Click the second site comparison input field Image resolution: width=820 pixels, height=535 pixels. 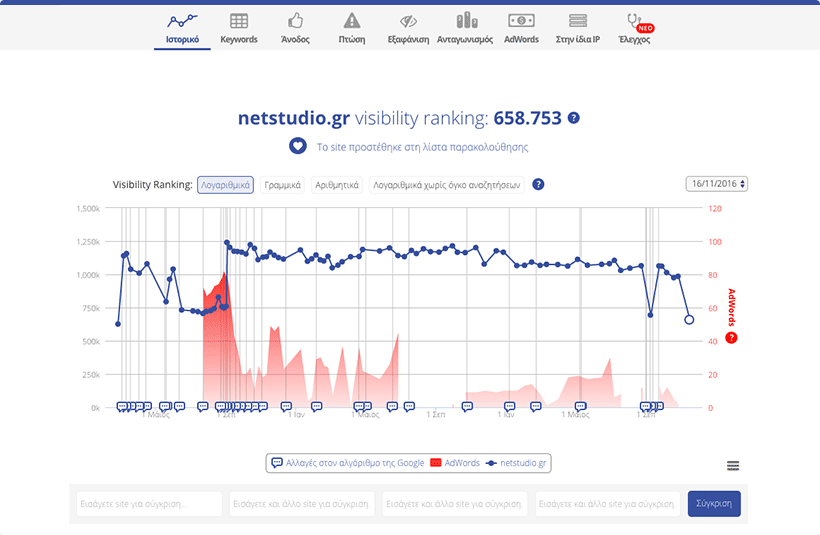[302, 504]
